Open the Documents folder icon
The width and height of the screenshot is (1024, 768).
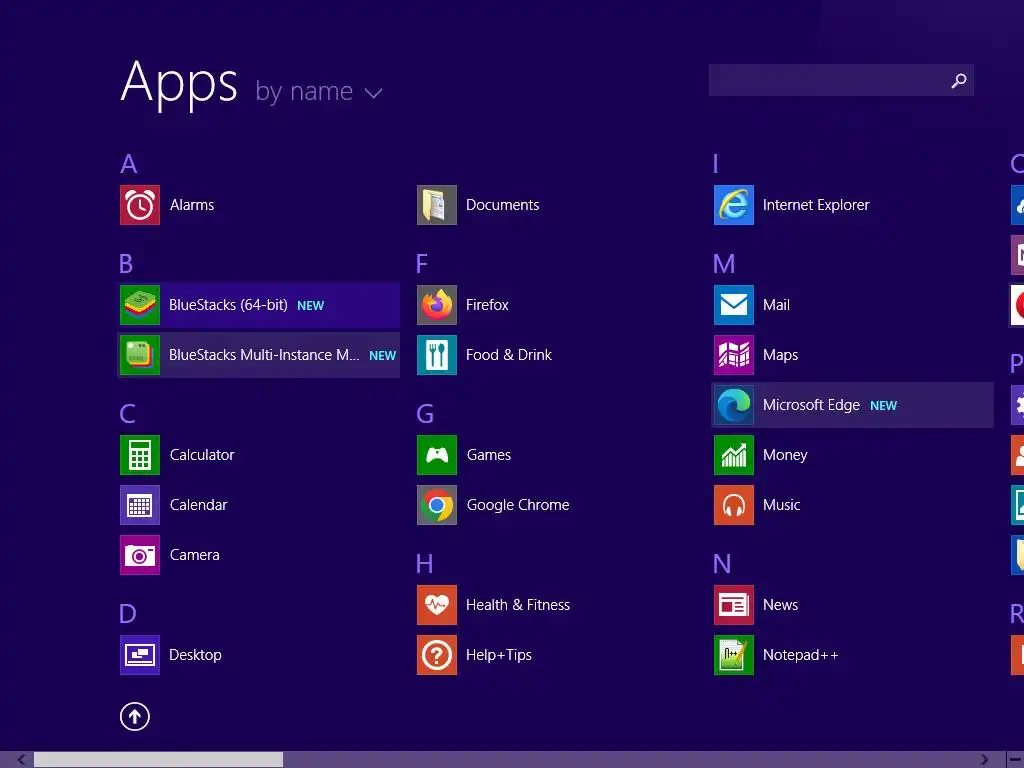click(437, 205)
